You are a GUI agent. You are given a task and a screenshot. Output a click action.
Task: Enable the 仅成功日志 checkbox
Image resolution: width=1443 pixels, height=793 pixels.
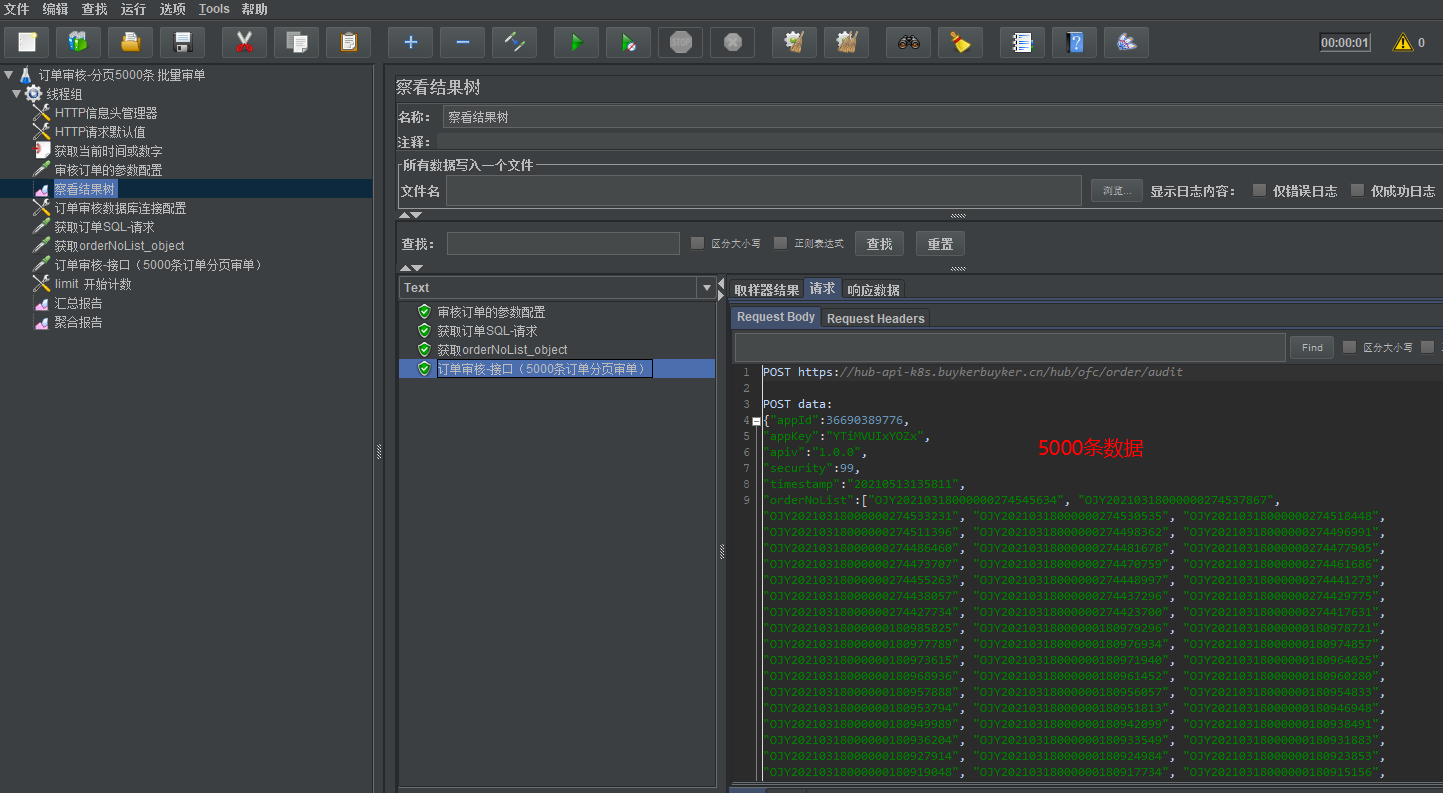(x=1357, y=190)
